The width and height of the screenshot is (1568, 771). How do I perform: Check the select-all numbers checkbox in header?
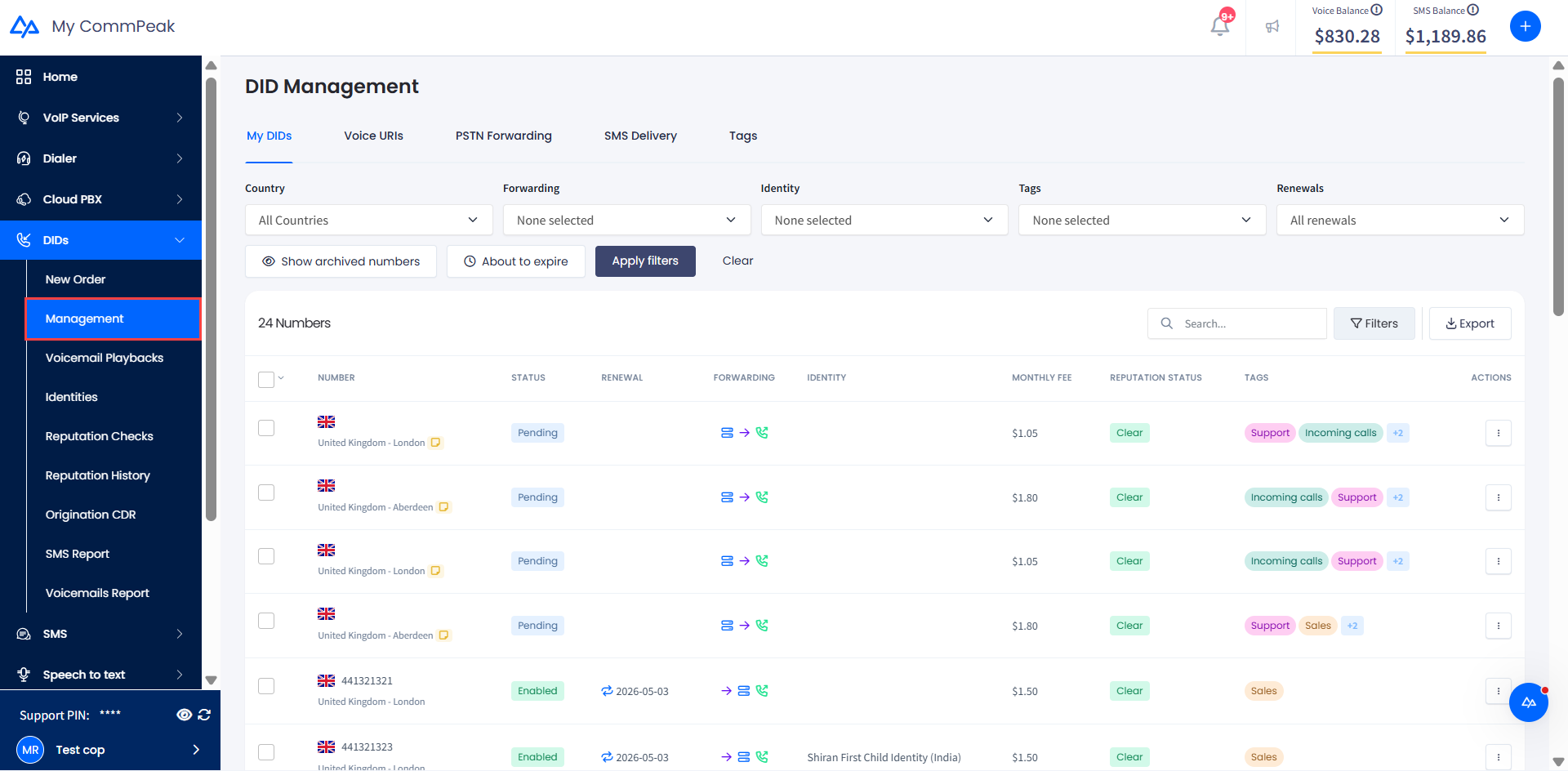266,379
